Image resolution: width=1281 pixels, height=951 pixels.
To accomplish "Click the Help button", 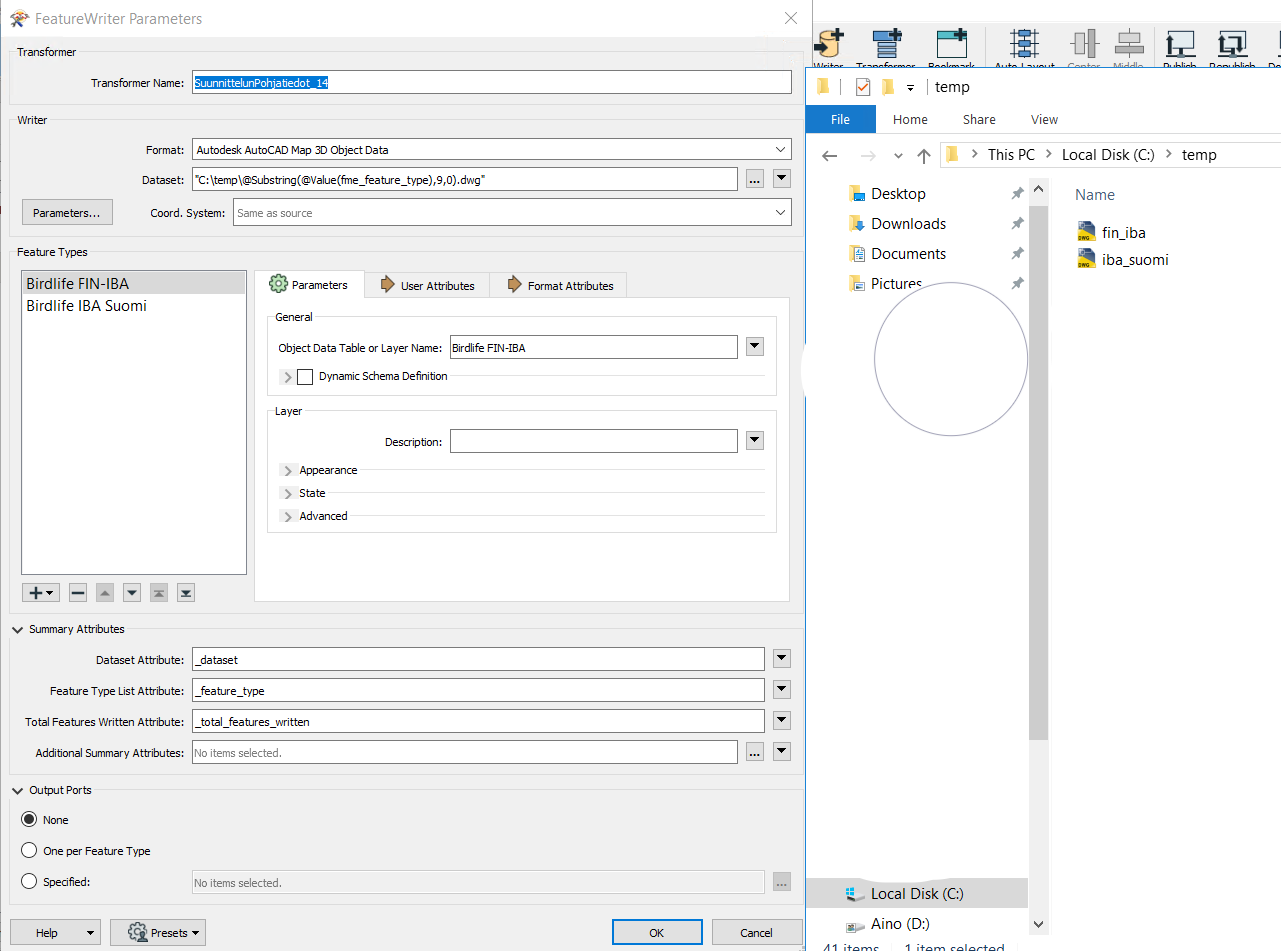I will (55, 932).
